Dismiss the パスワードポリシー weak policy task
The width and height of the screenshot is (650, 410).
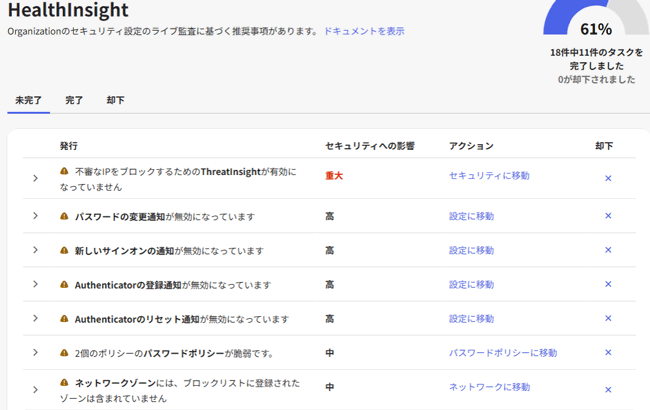(607, 353)
